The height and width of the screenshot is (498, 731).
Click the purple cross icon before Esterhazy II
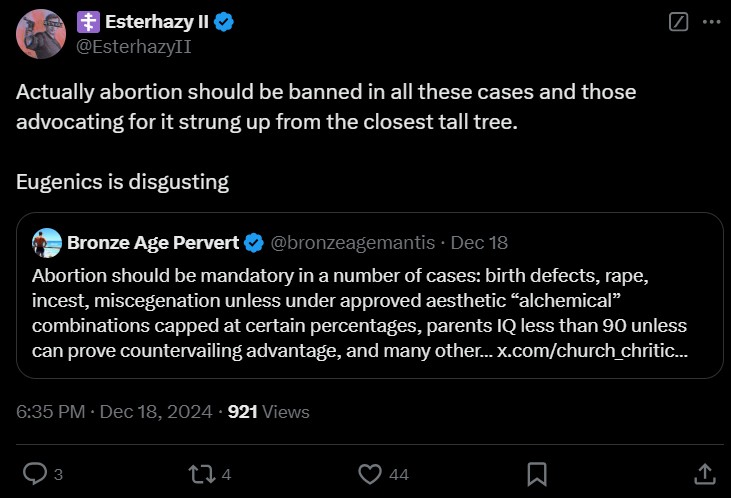[x=88, y=23]
